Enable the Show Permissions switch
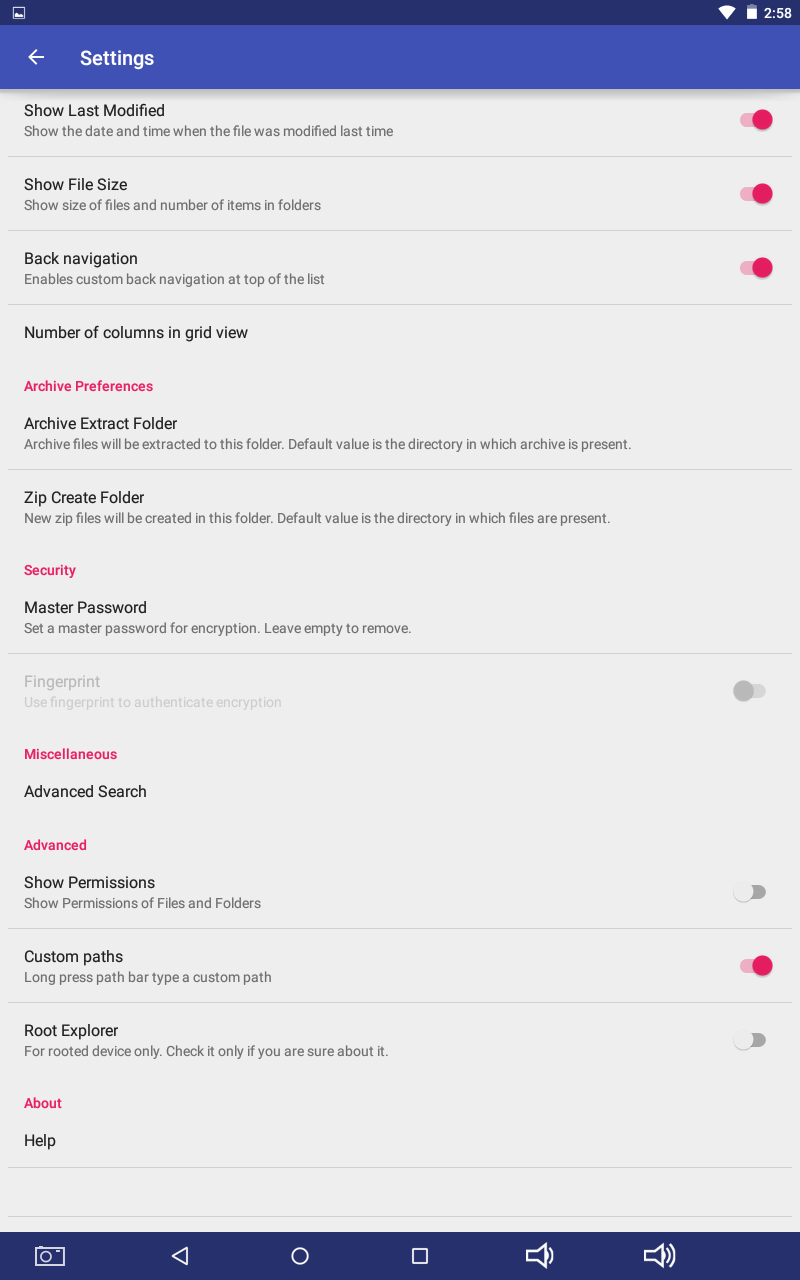 click(x=750, y=892)
